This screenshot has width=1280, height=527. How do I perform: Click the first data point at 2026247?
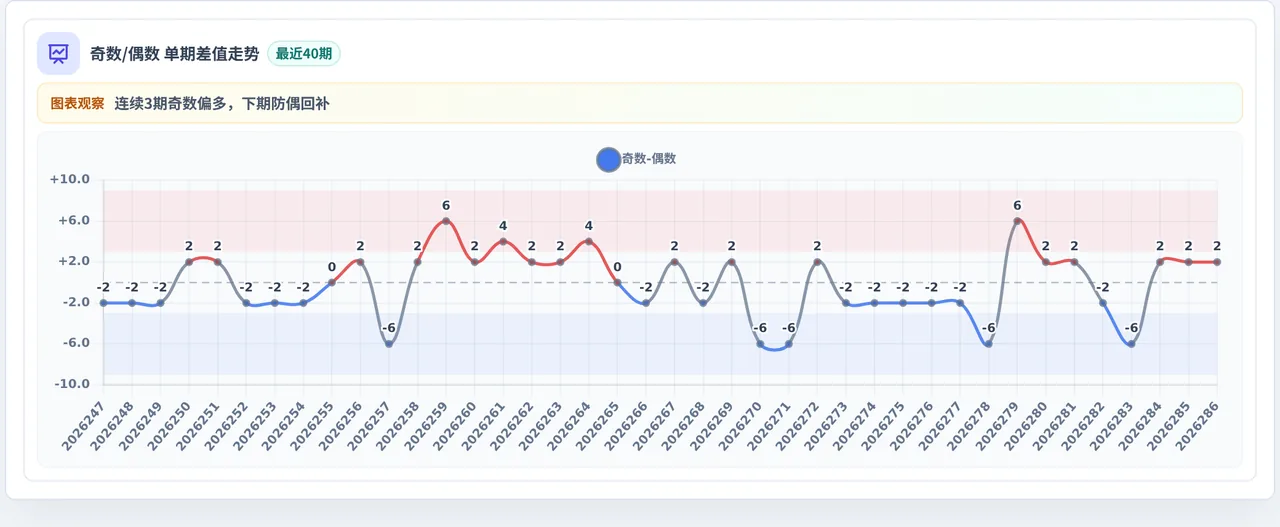coord(103,303)
